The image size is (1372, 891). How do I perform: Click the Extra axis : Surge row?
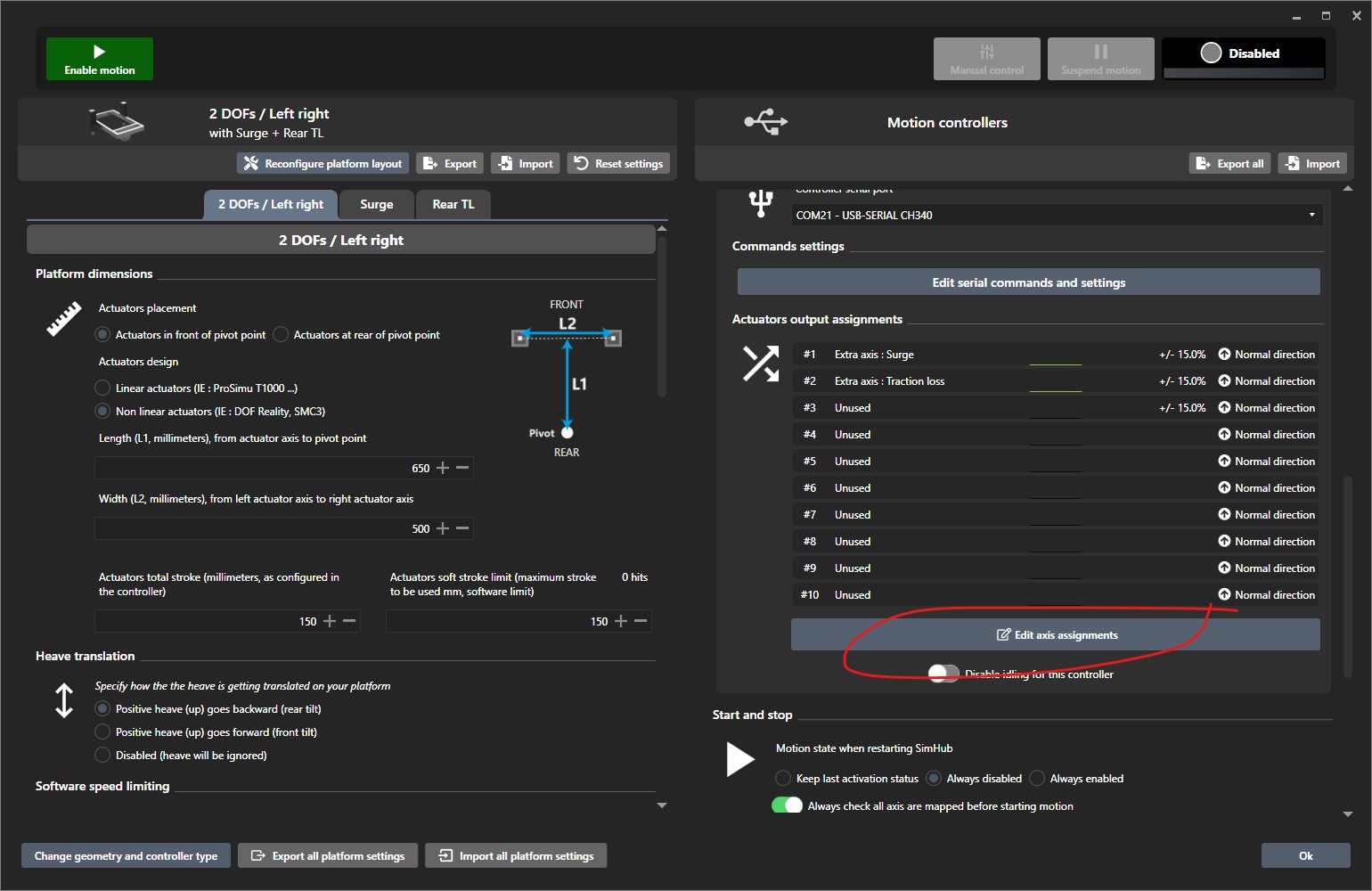[x=1056, y=355]
